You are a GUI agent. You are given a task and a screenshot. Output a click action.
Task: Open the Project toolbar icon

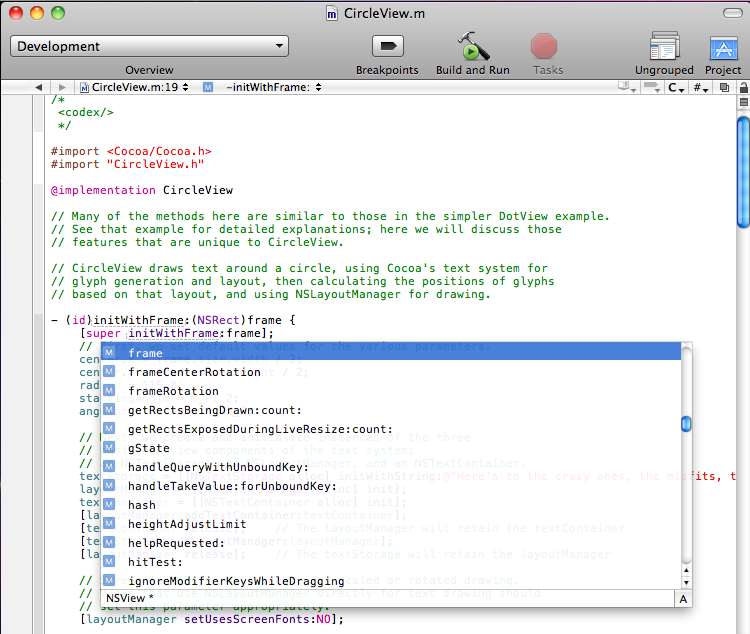723,46
